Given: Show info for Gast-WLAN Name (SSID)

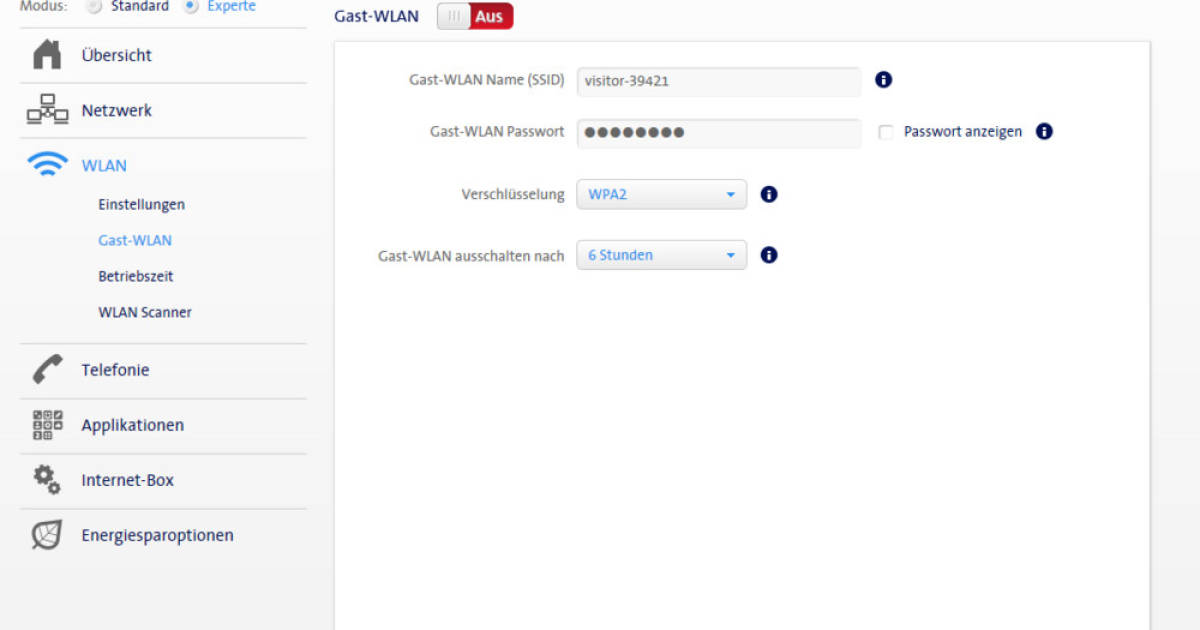Looking at the screenshot, I should tap(883, 80).
